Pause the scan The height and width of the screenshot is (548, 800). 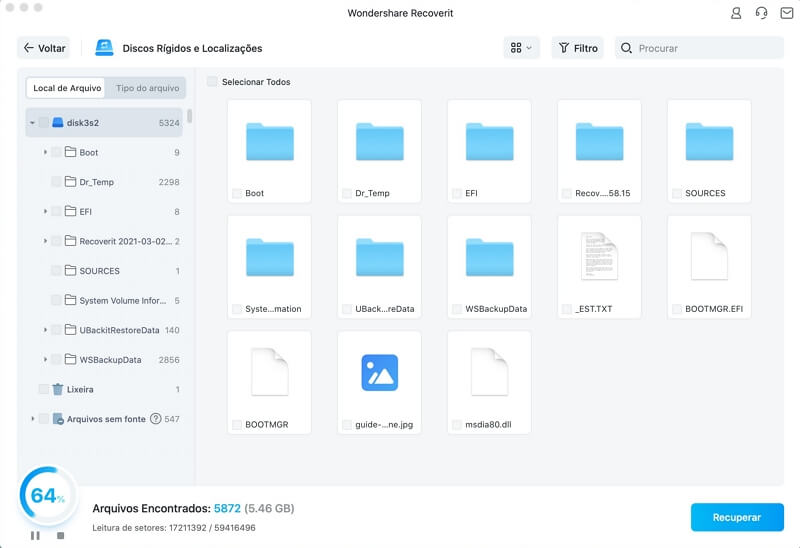pos(35,536)
